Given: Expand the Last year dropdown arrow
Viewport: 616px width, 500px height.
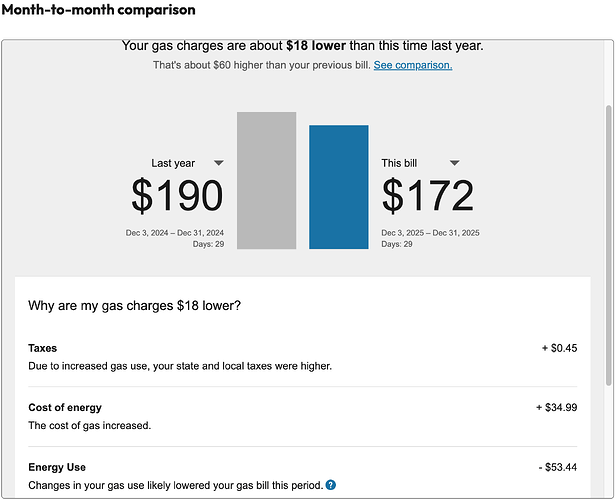Looking at the screenshot, I should 219,162.
